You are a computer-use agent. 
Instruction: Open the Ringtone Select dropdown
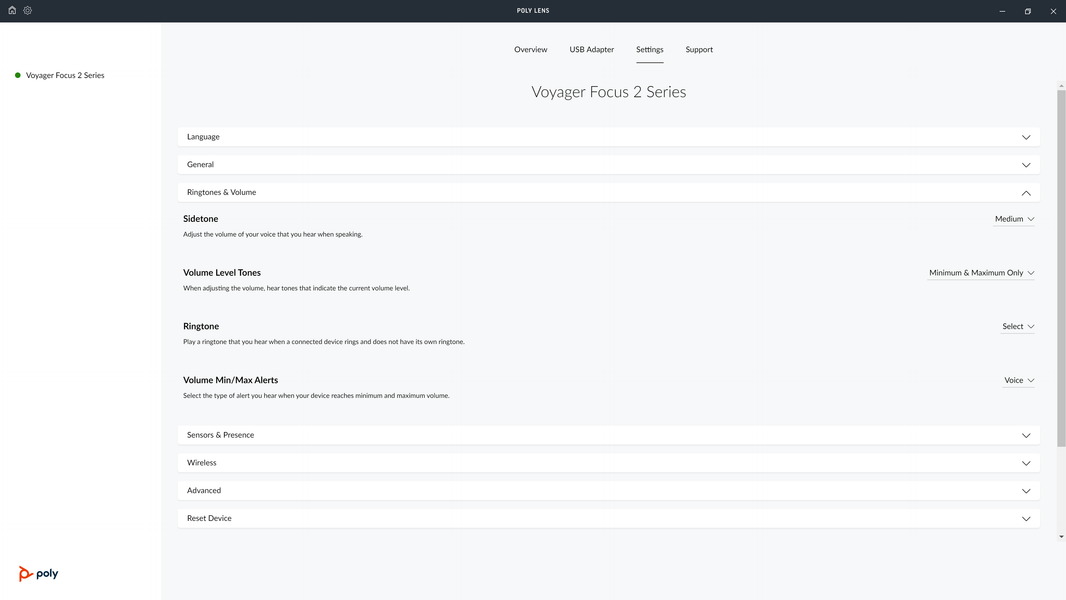1018,326
